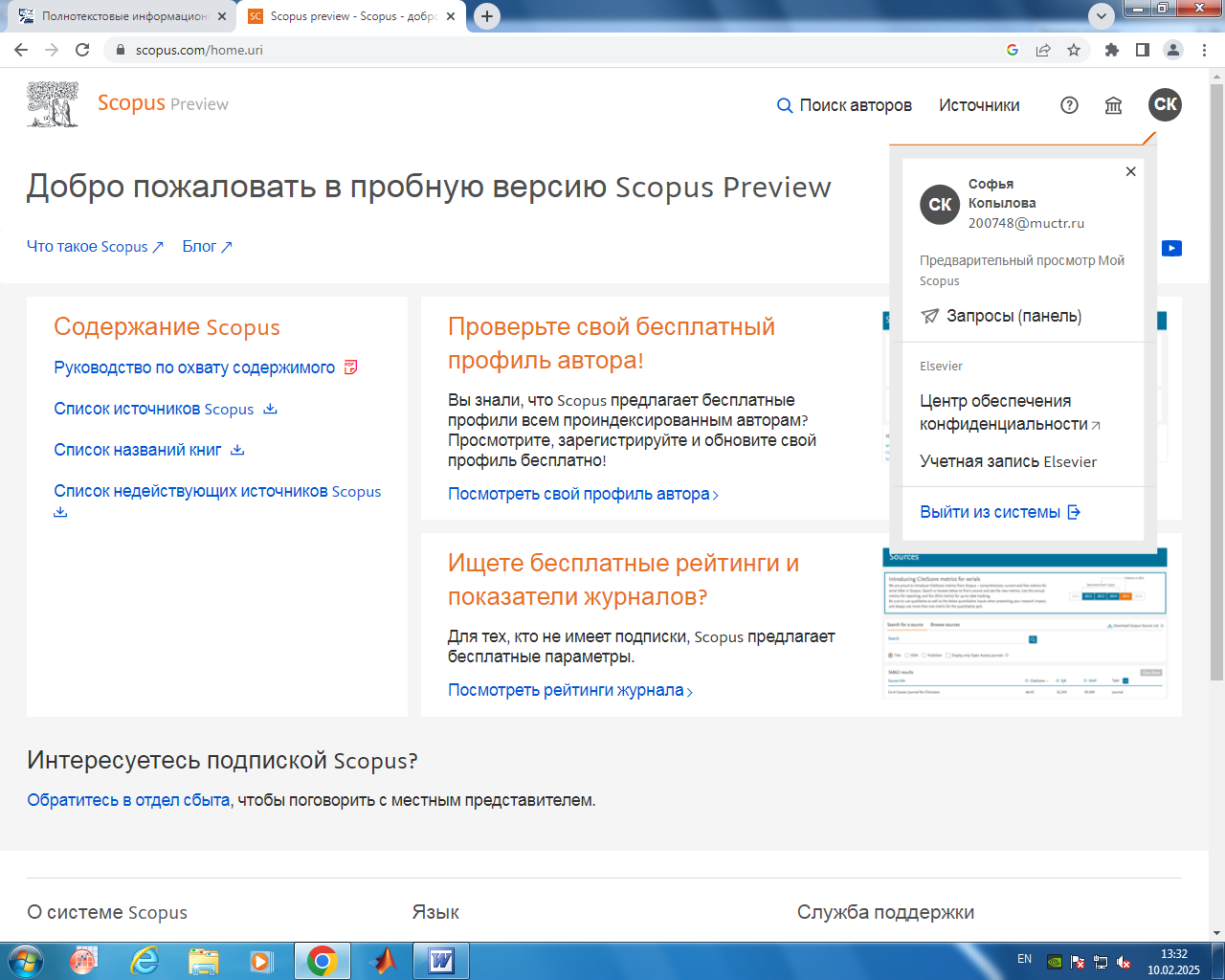
Task: Open Chrome tab search dropdown arrow
Action: pos(1102,15)
